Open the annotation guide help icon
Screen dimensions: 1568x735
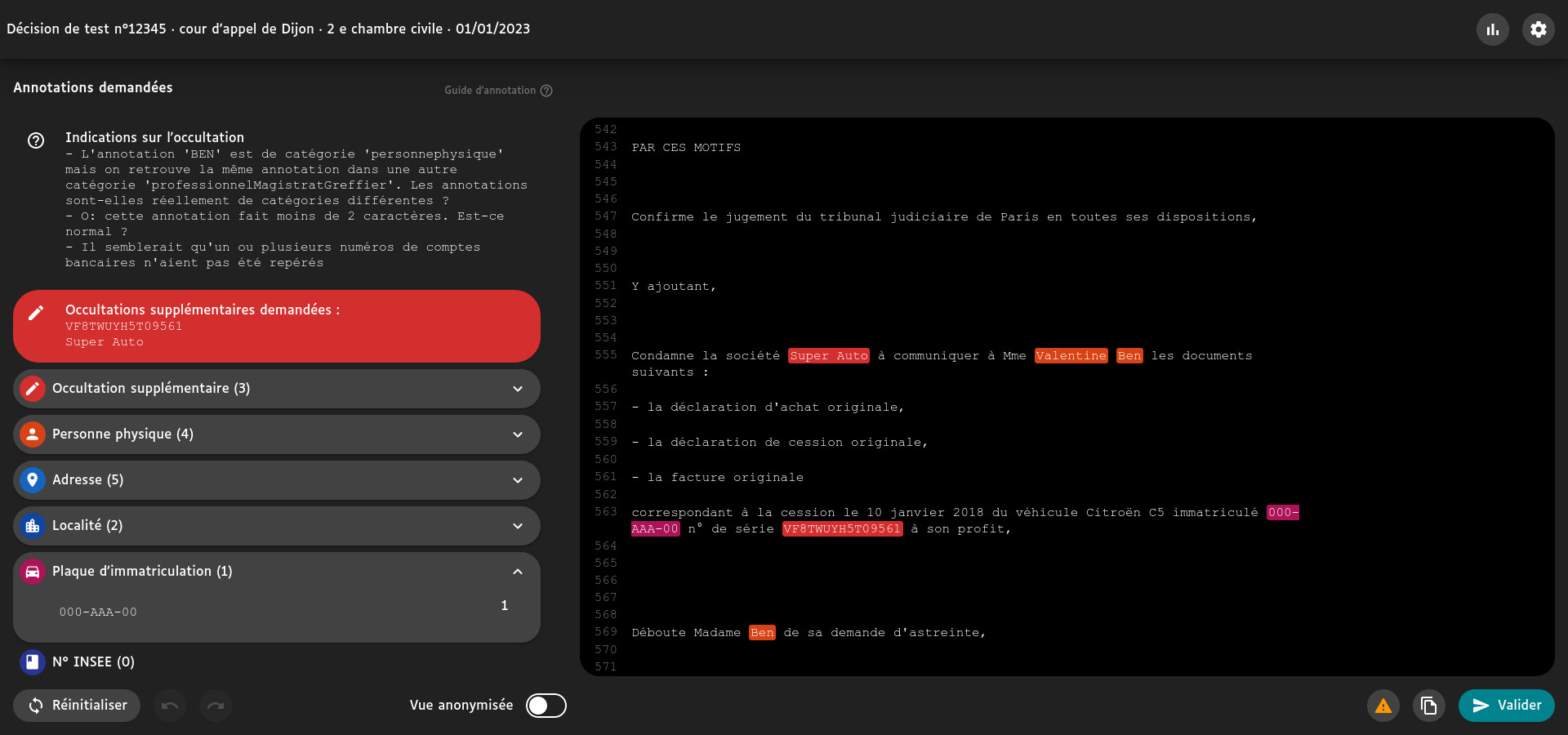tap(546, 91)
